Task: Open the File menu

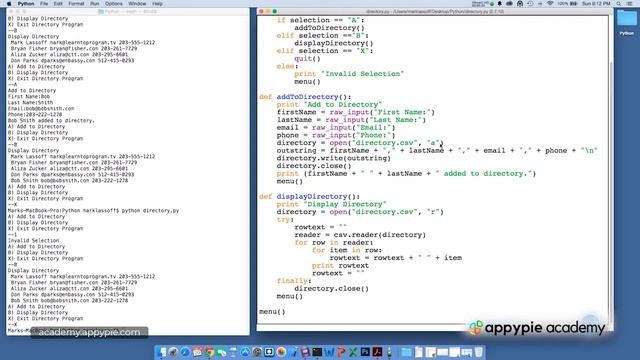Action: pos(44,4)
